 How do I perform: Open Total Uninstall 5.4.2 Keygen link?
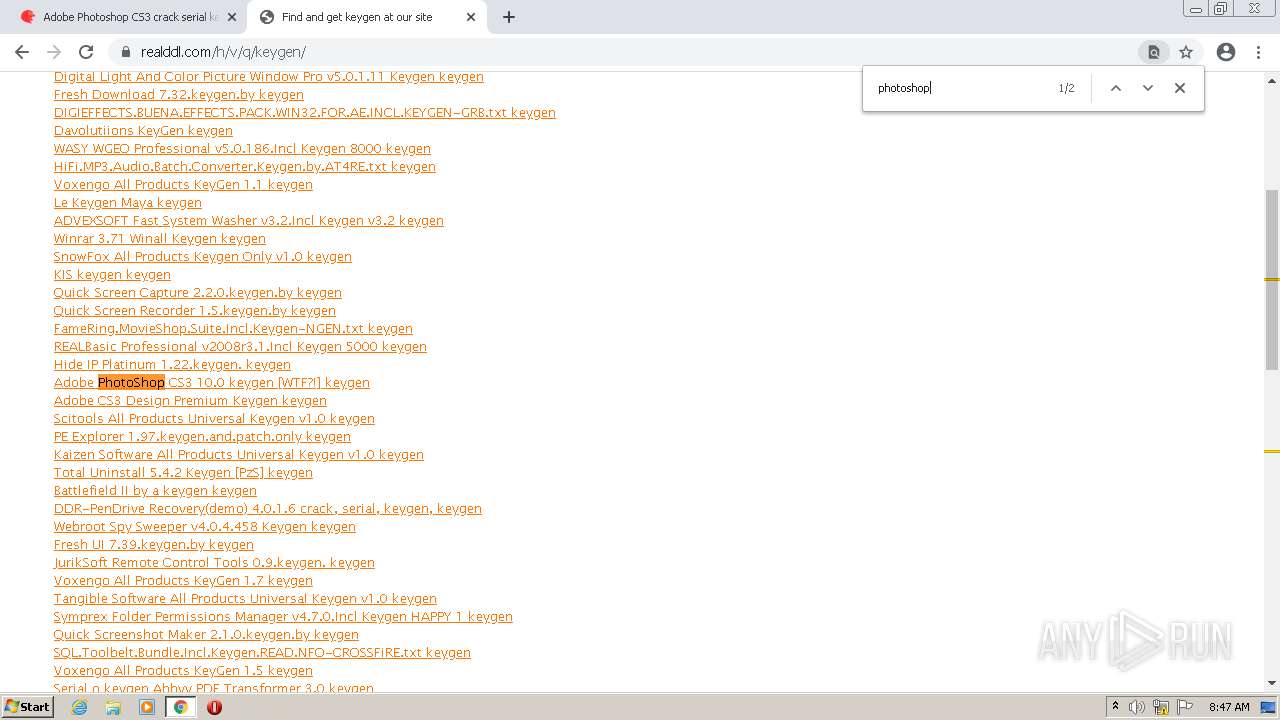[x=183, y=473]
